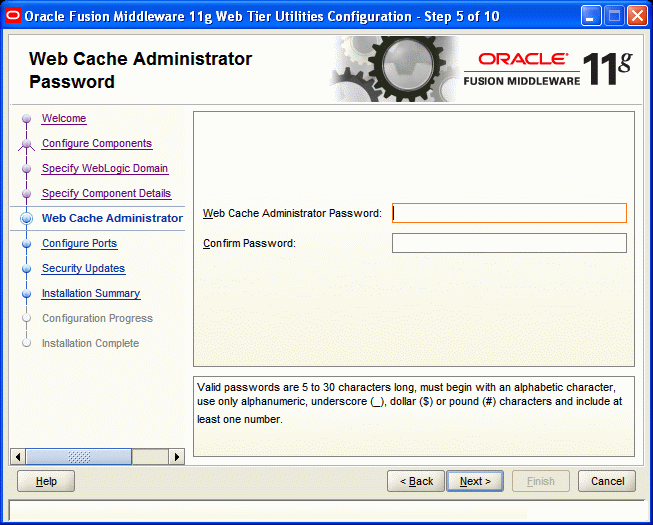Click the Confirm Password field
The width and height of the screenshot is (653, 525).
(509, 243)
